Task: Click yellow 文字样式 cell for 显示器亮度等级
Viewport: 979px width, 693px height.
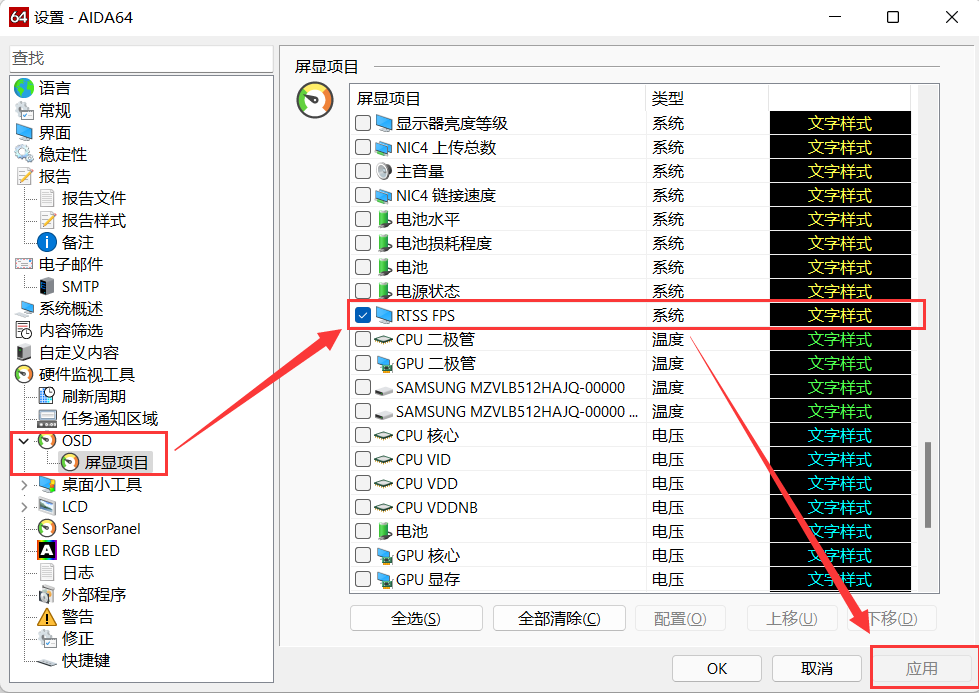Action: (840, 123)
